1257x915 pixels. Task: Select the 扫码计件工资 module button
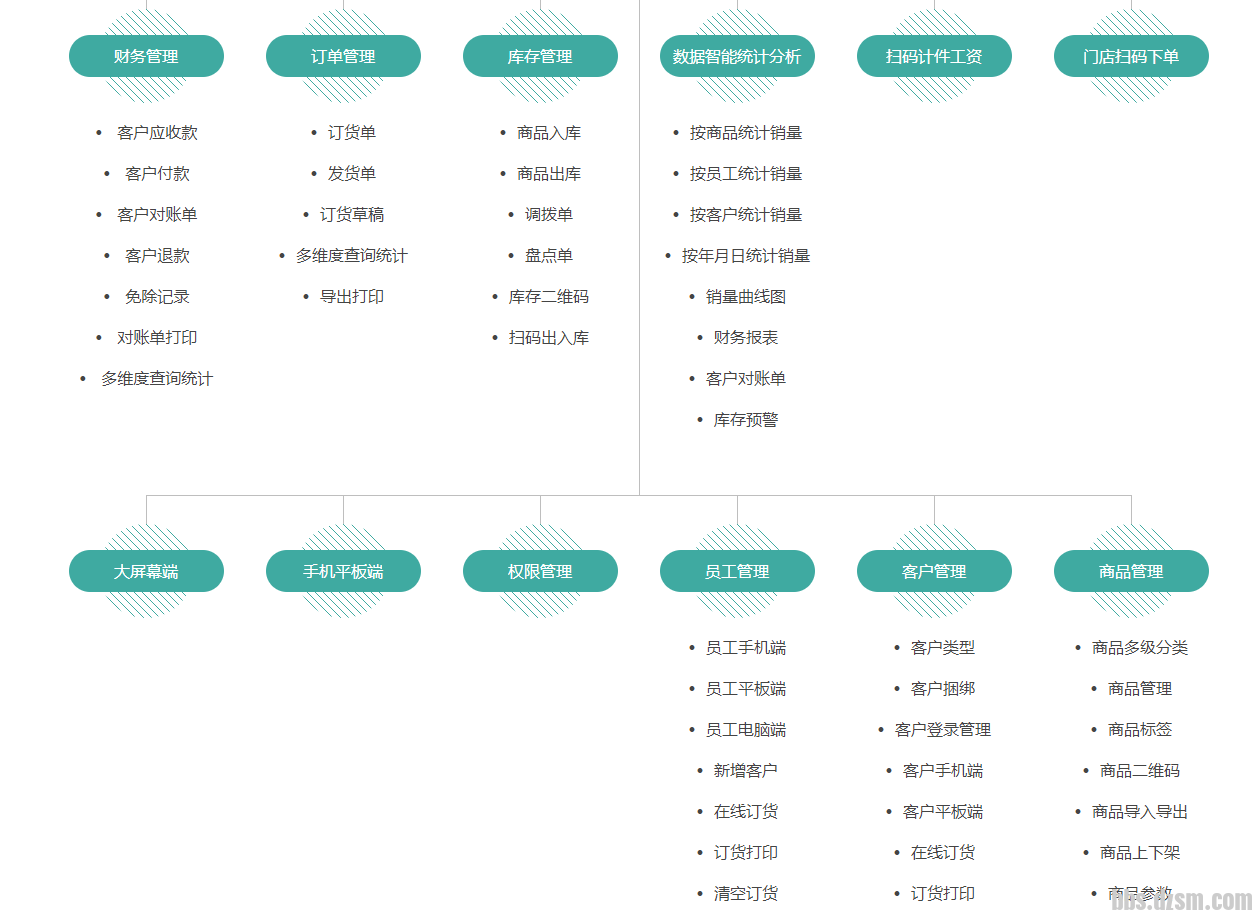pos(934,57)
